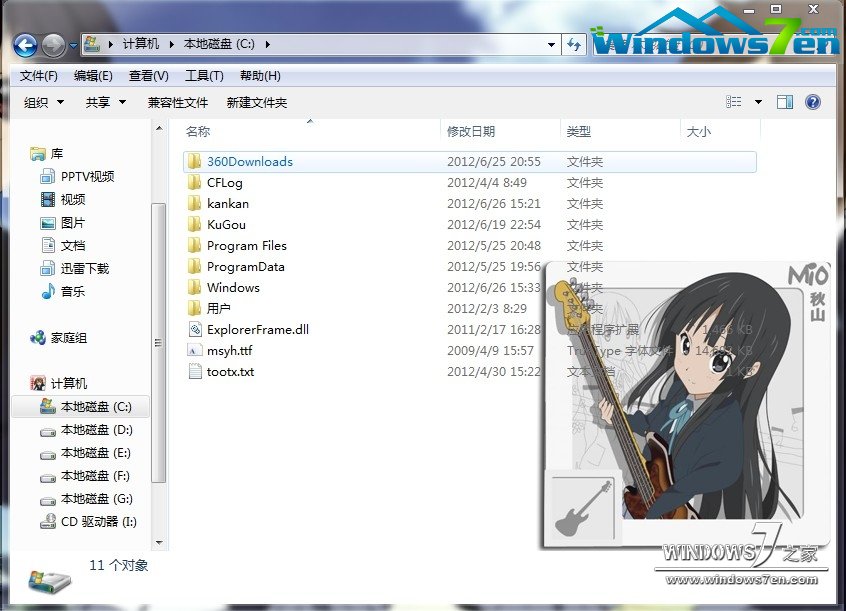The height and width of the screenshot is (611, 846).
Task: Open the 帮助(H) menu
Action: 260,76
